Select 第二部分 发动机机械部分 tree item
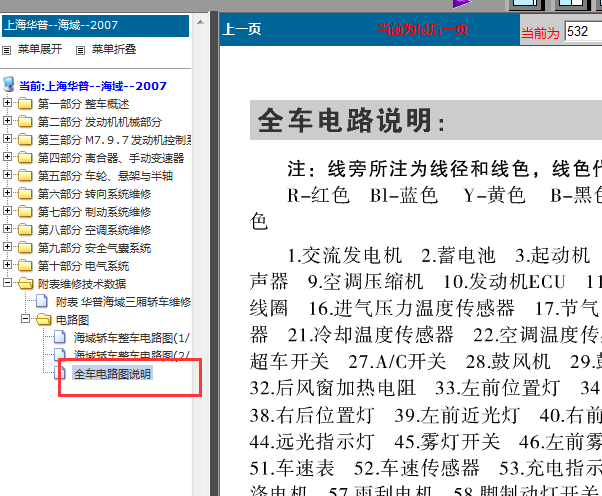Screen dimensions: 602x496 99,122
